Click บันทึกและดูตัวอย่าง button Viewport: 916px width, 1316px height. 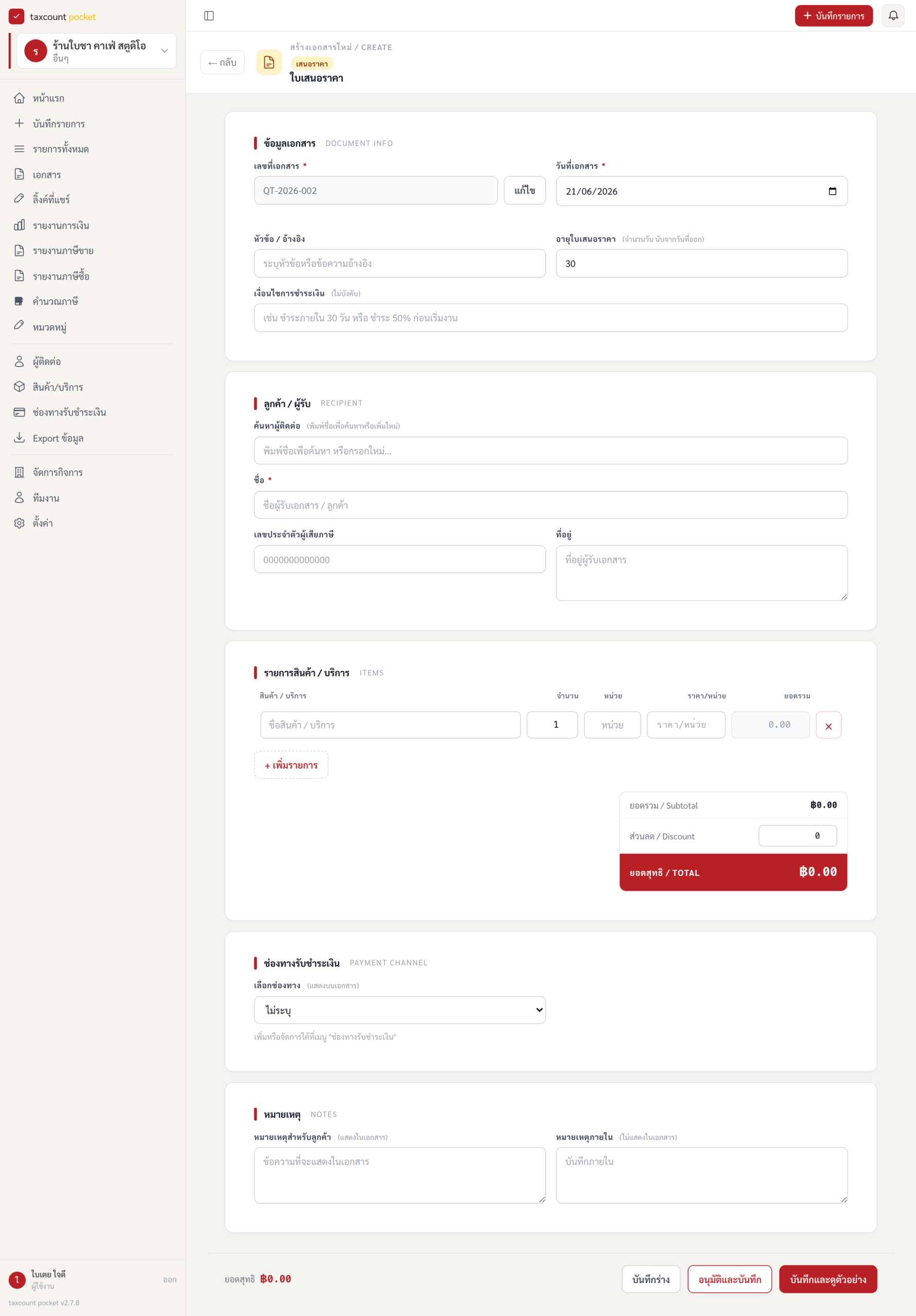828,1280
